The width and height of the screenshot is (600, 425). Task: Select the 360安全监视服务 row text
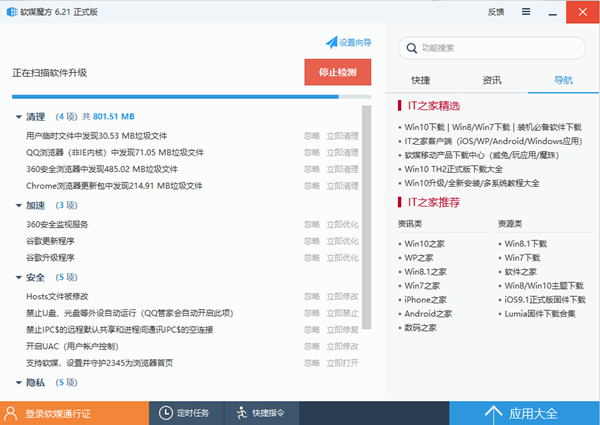tap(57, 225)
